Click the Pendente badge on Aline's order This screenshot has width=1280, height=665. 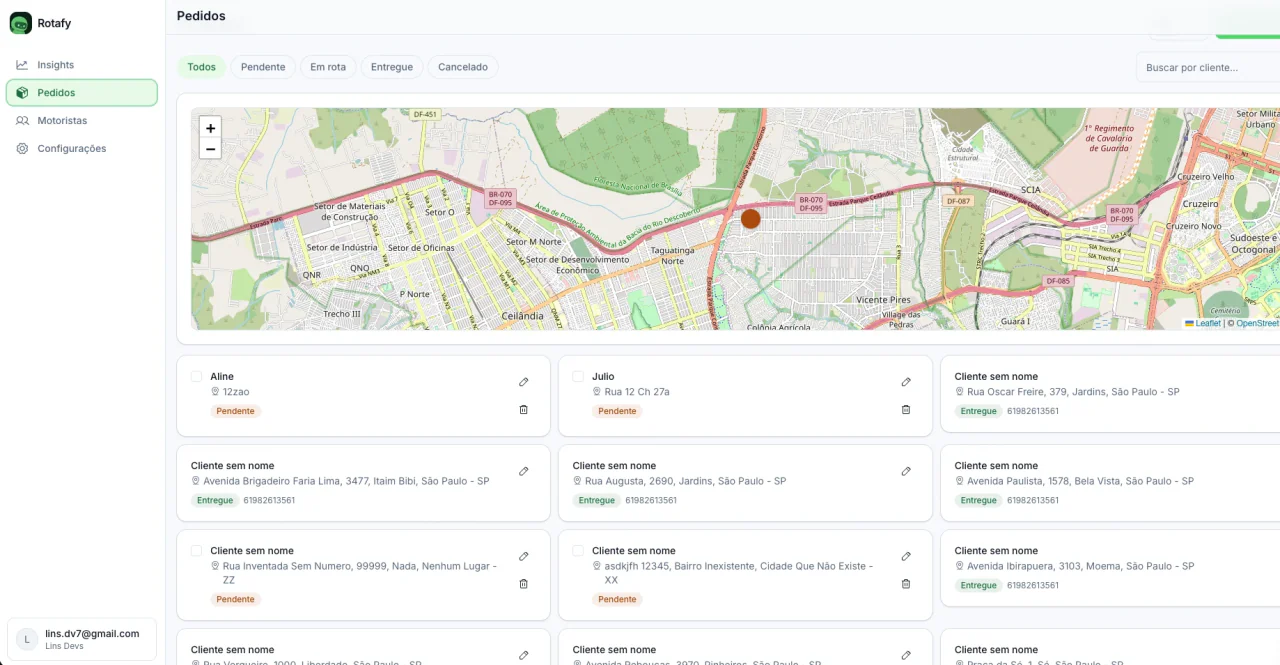click(236, 411)
